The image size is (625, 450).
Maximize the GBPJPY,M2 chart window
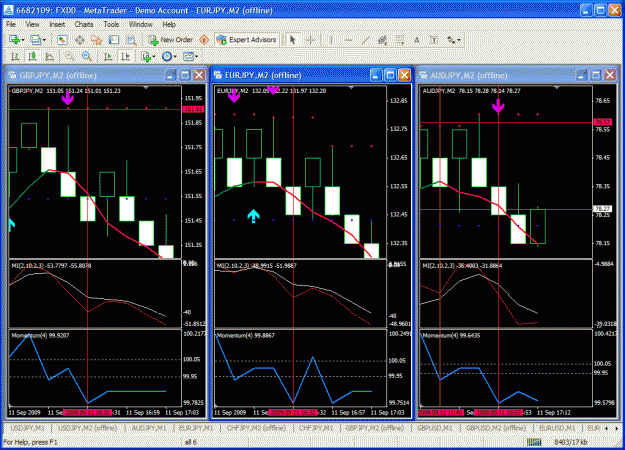coord(185,75)
